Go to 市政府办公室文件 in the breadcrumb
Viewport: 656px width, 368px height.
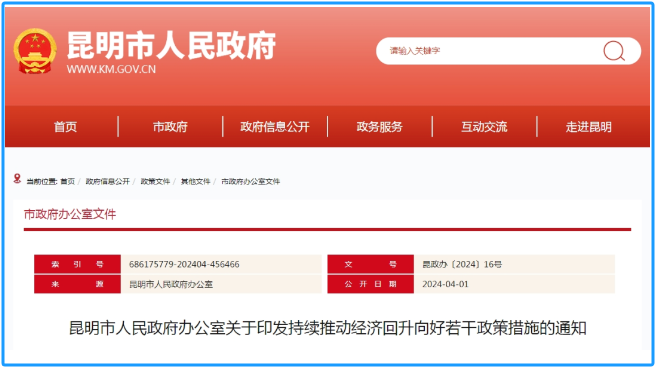251,181
